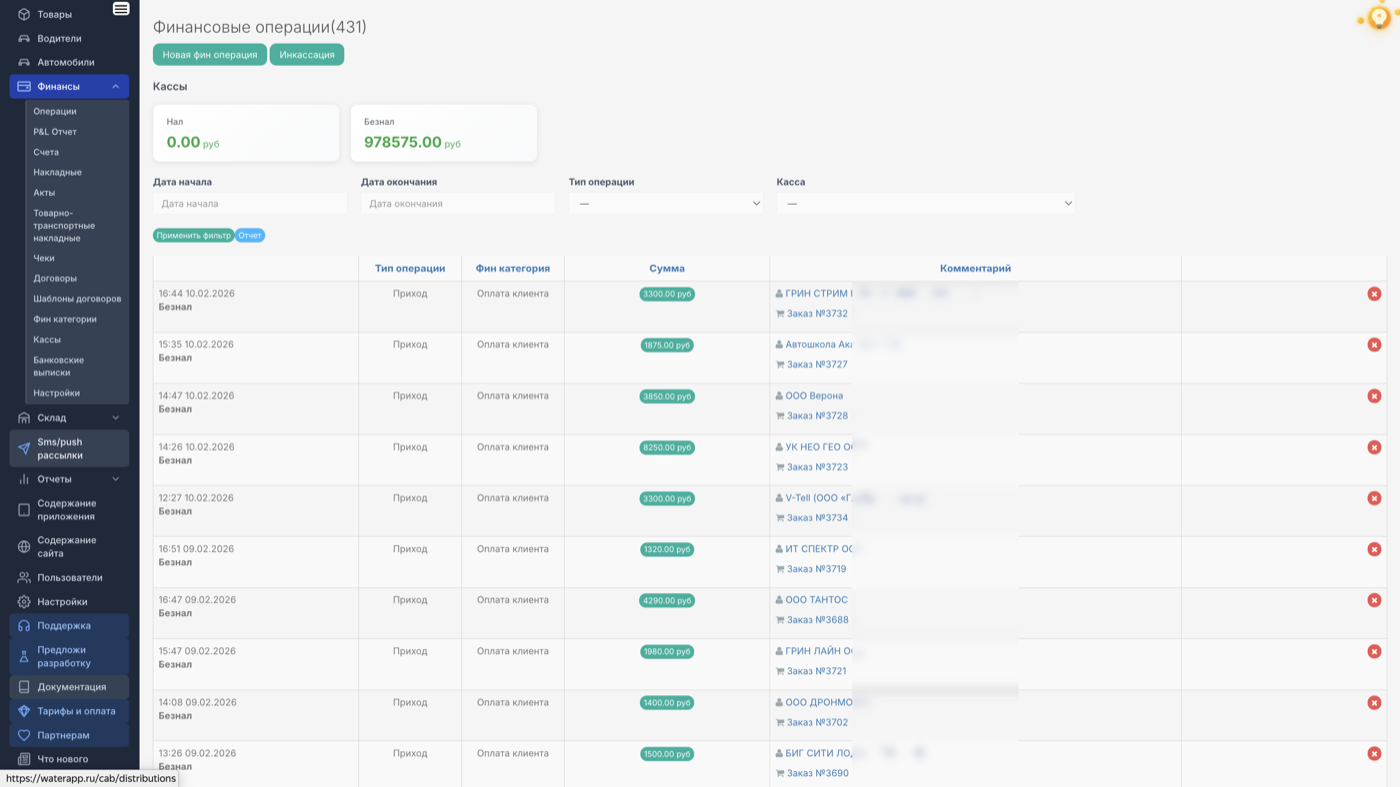1400x787 pixels.
Task: Click red delete icon for Заказ №3728 row
Action: pos(1374,396)
